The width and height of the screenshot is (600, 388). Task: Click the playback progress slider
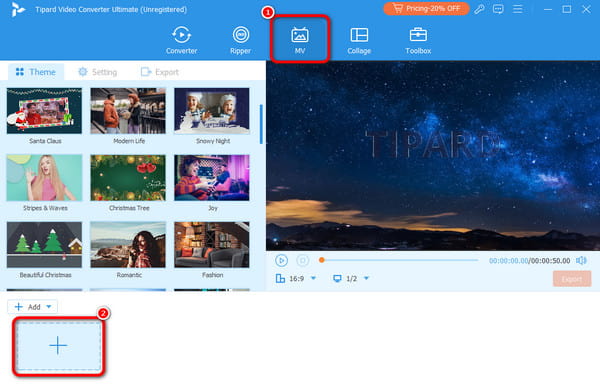coord(399,260)
